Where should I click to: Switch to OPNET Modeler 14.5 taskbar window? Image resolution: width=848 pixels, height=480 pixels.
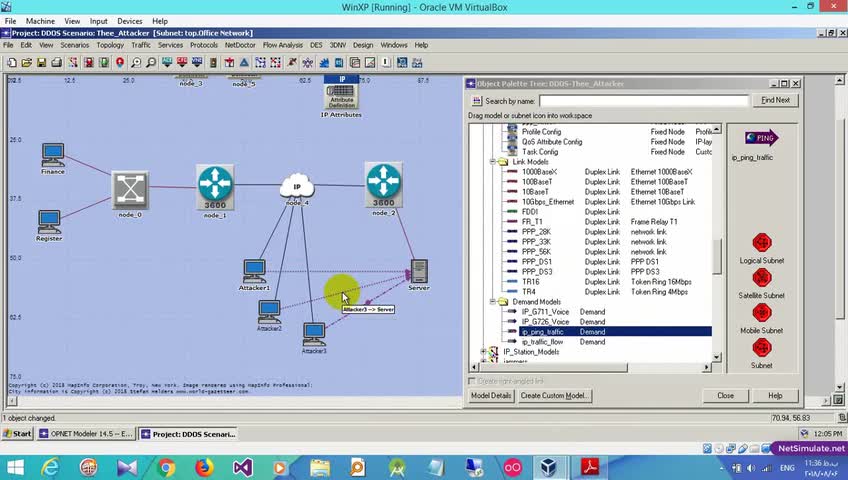(85, 434)
